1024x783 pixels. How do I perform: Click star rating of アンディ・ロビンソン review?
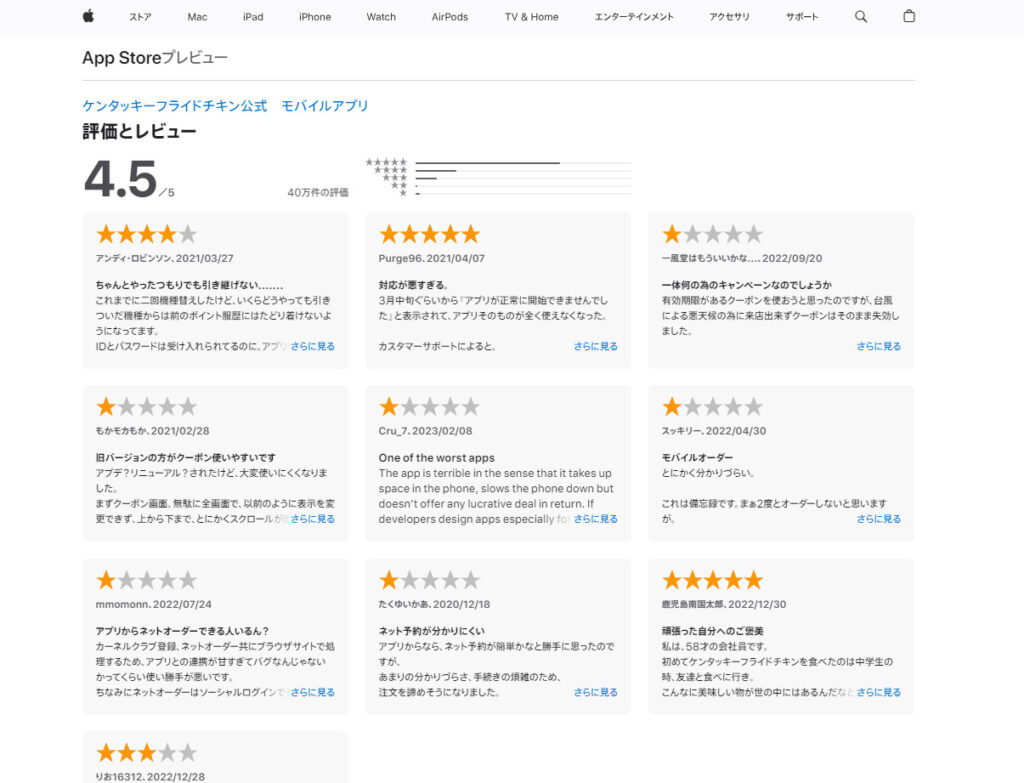146,234
